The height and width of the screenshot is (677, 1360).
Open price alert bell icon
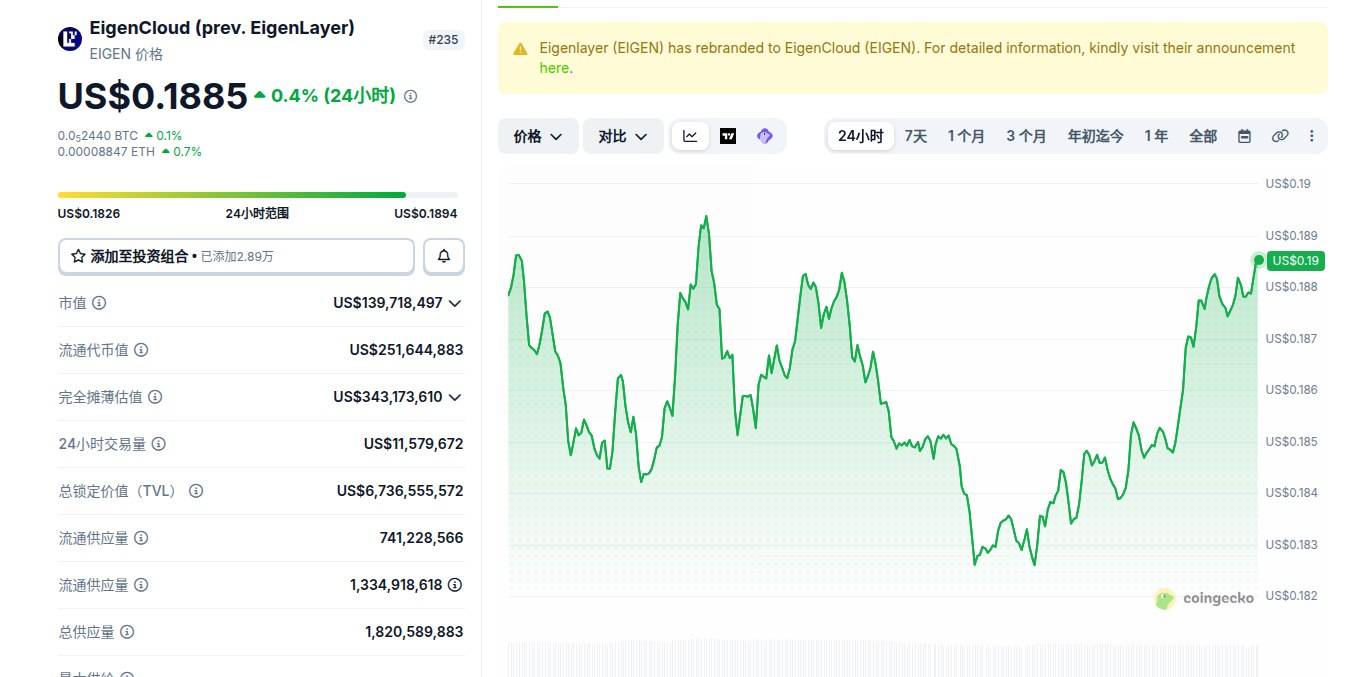[x=444, y=256]
